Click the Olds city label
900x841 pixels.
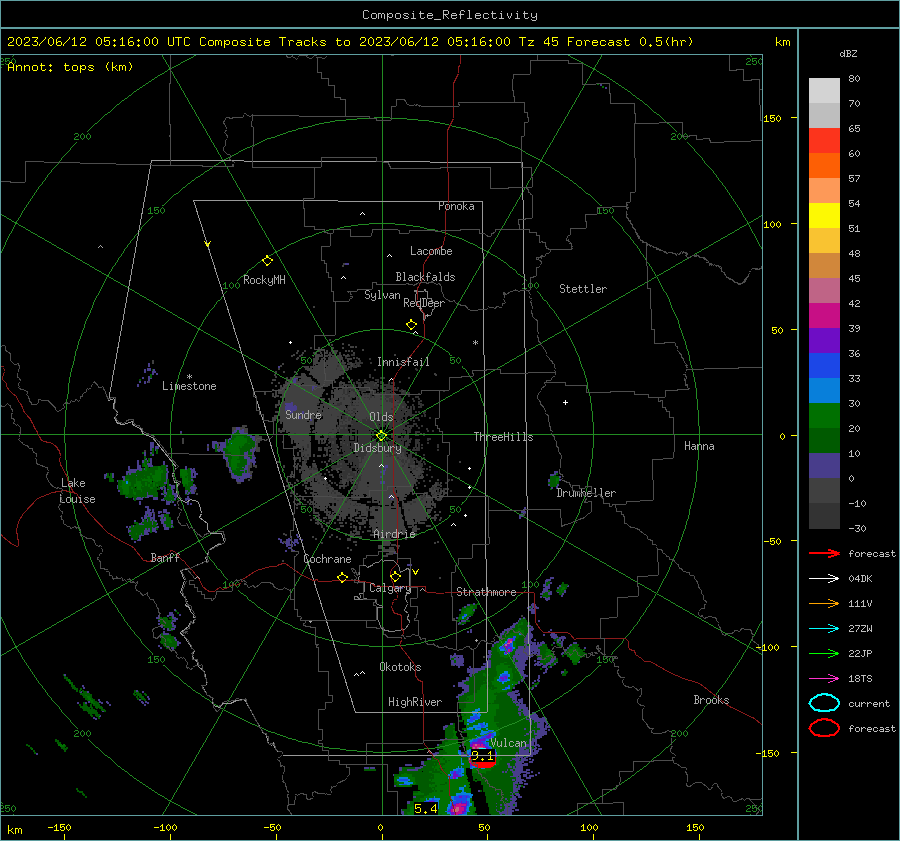point(381,417)
